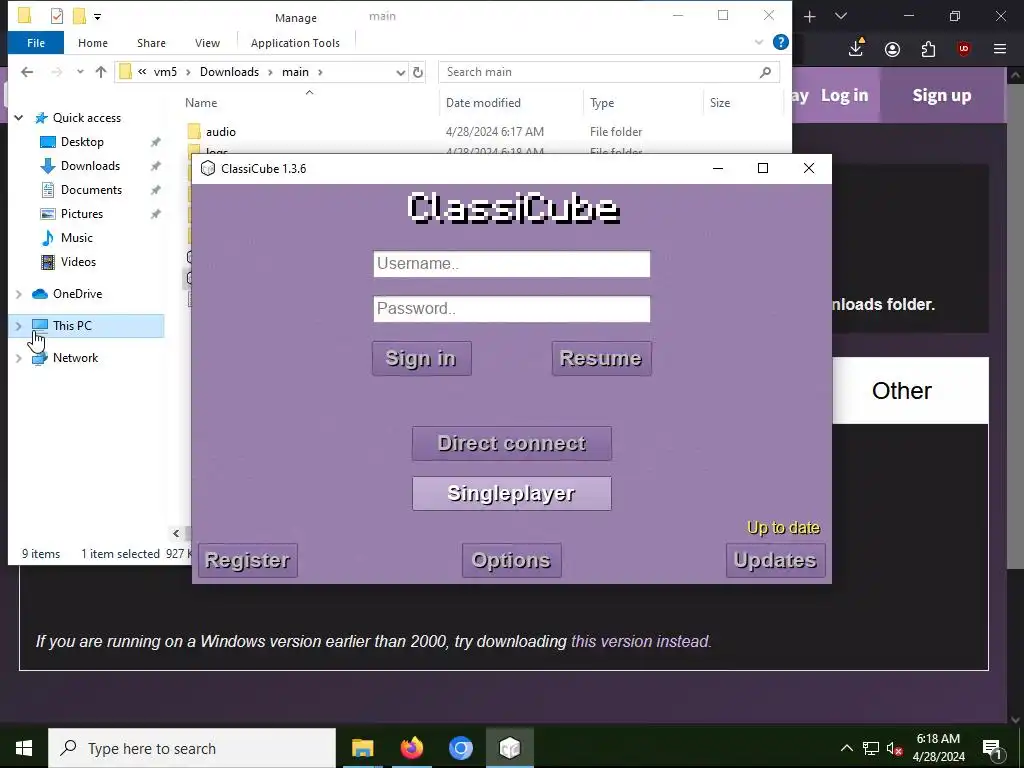
Task: Sort by the Type column header
Action: click(601, 103)
